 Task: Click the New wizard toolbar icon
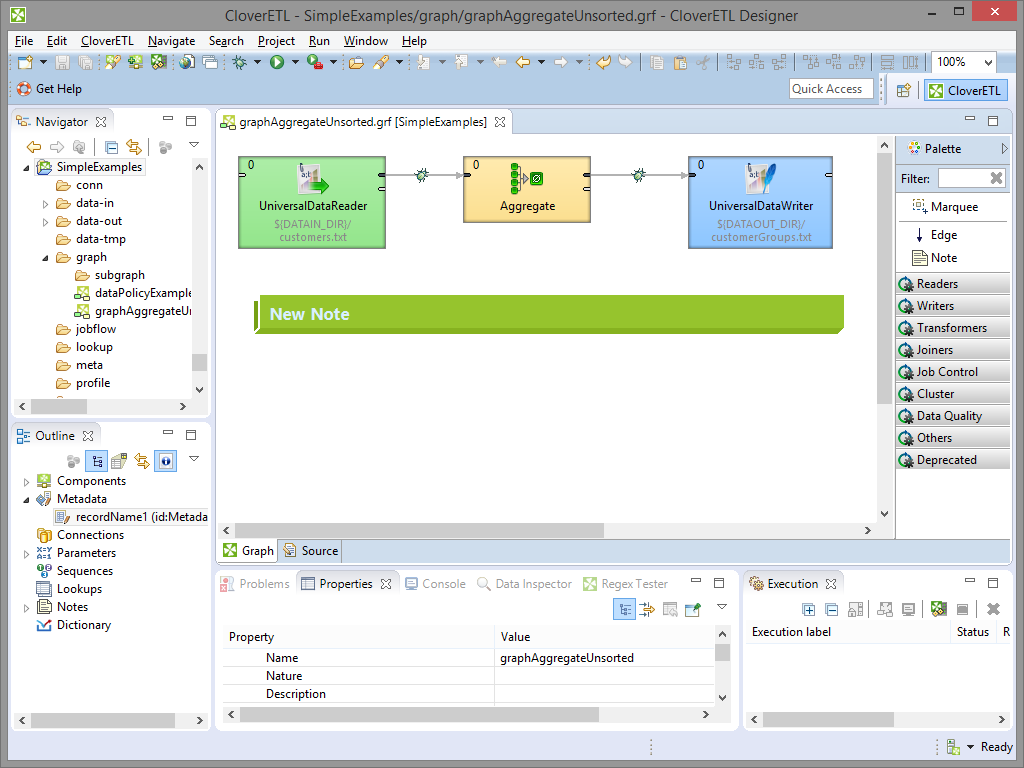point(25,62)
